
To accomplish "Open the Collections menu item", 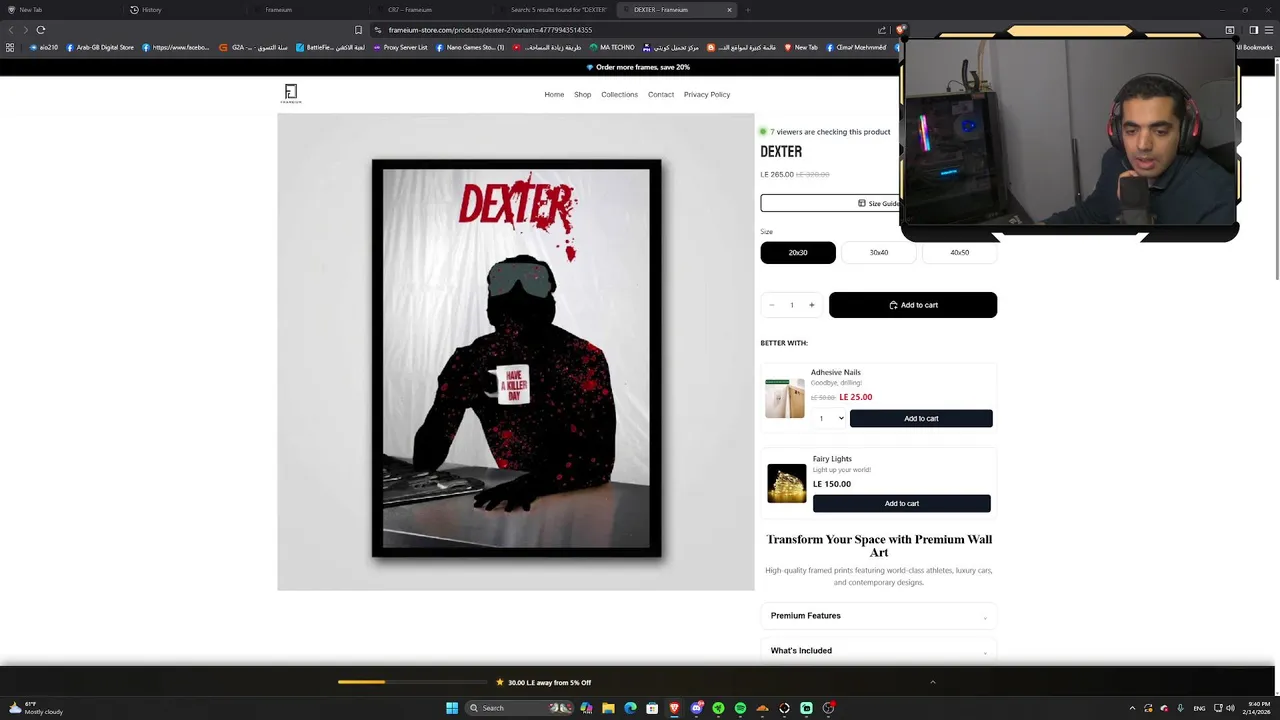I will pyautogui.click(x=619, y=94).
